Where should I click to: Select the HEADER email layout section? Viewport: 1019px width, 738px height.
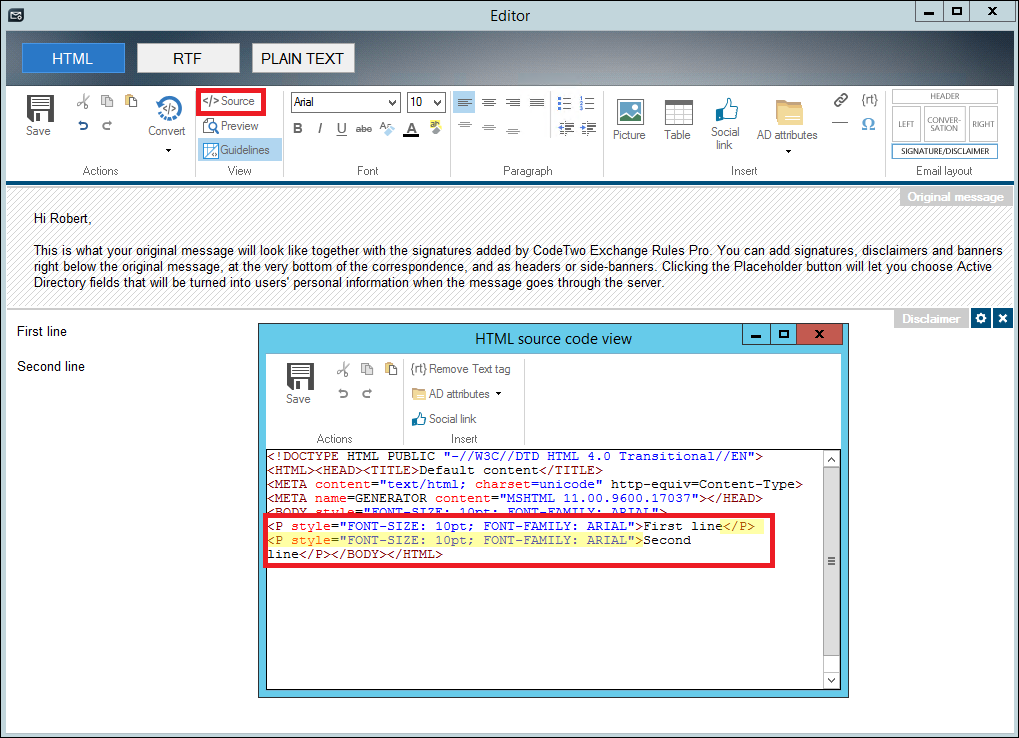[944, 96]
